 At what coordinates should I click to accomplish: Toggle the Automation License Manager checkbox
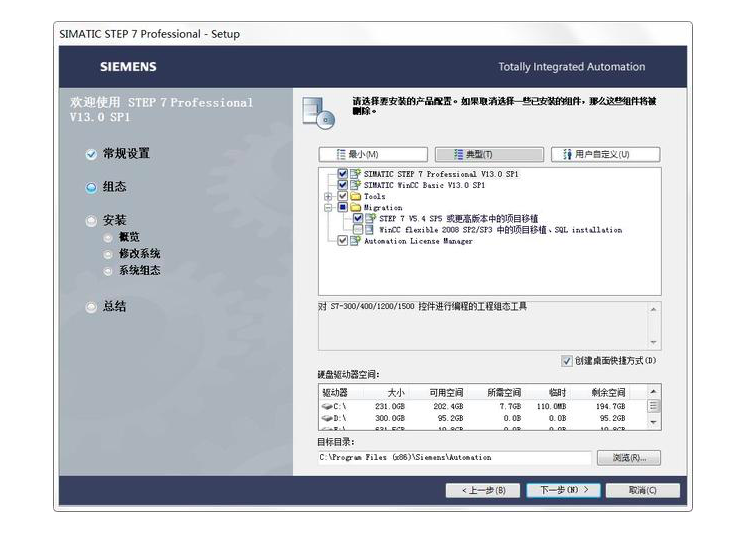pyautogui.click(x=343, y=241)
